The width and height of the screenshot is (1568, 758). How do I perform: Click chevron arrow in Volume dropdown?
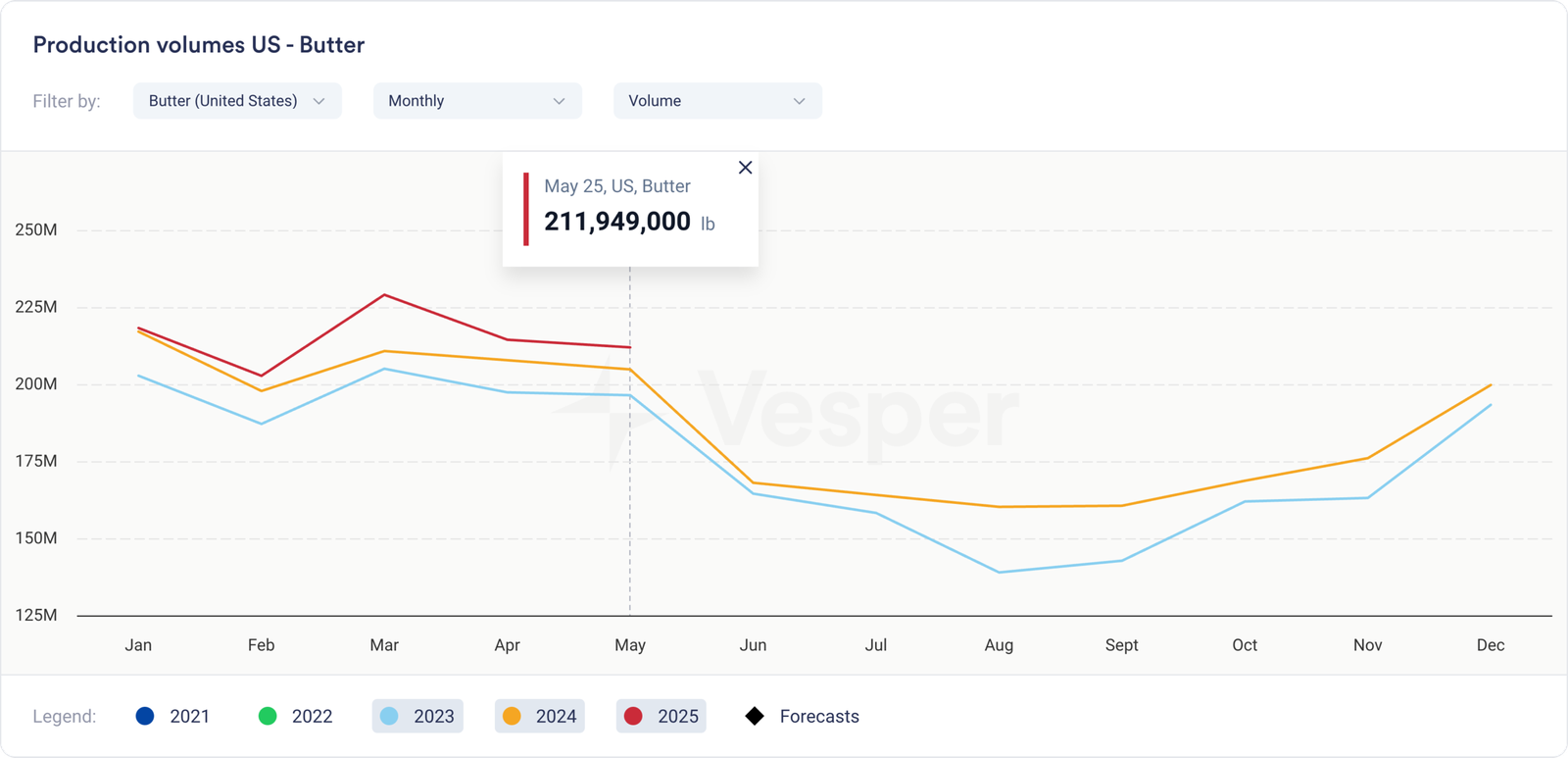coord(799,101)
